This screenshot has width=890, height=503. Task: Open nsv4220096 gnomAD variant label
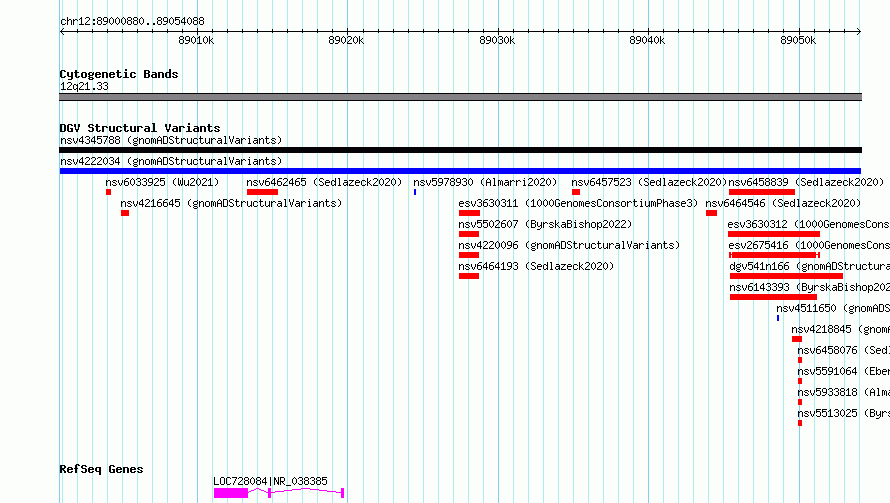[x=569, y=245]
